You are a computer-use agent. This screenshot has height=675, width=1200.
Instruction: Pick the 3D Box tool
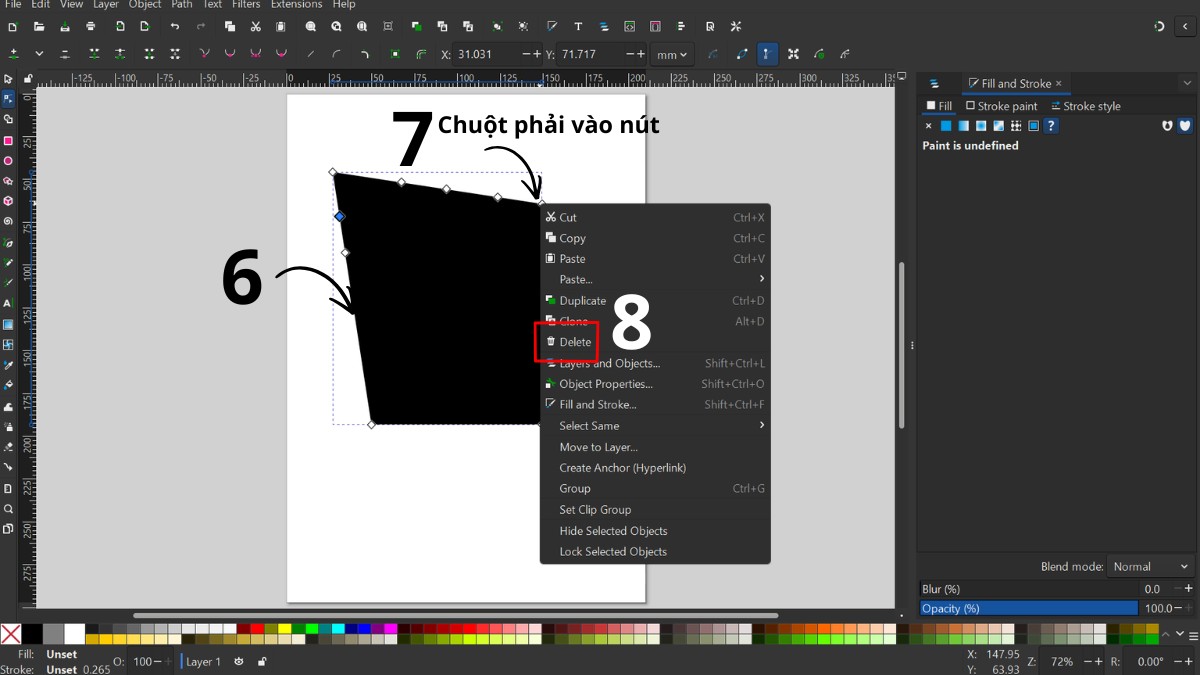coord(8,197)
